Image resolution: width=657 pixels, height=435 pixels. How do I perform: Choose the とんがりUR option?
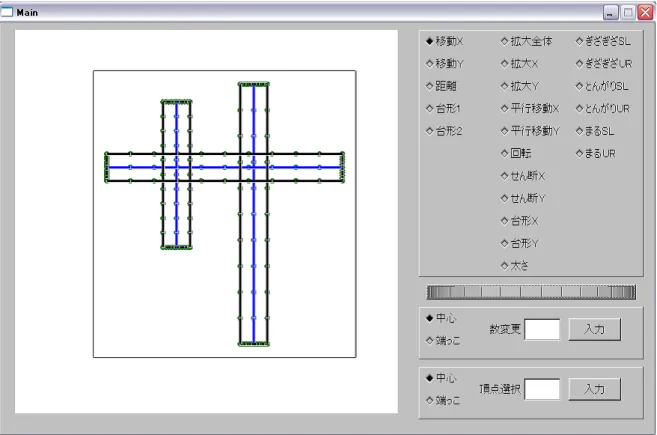pos(603,109)
